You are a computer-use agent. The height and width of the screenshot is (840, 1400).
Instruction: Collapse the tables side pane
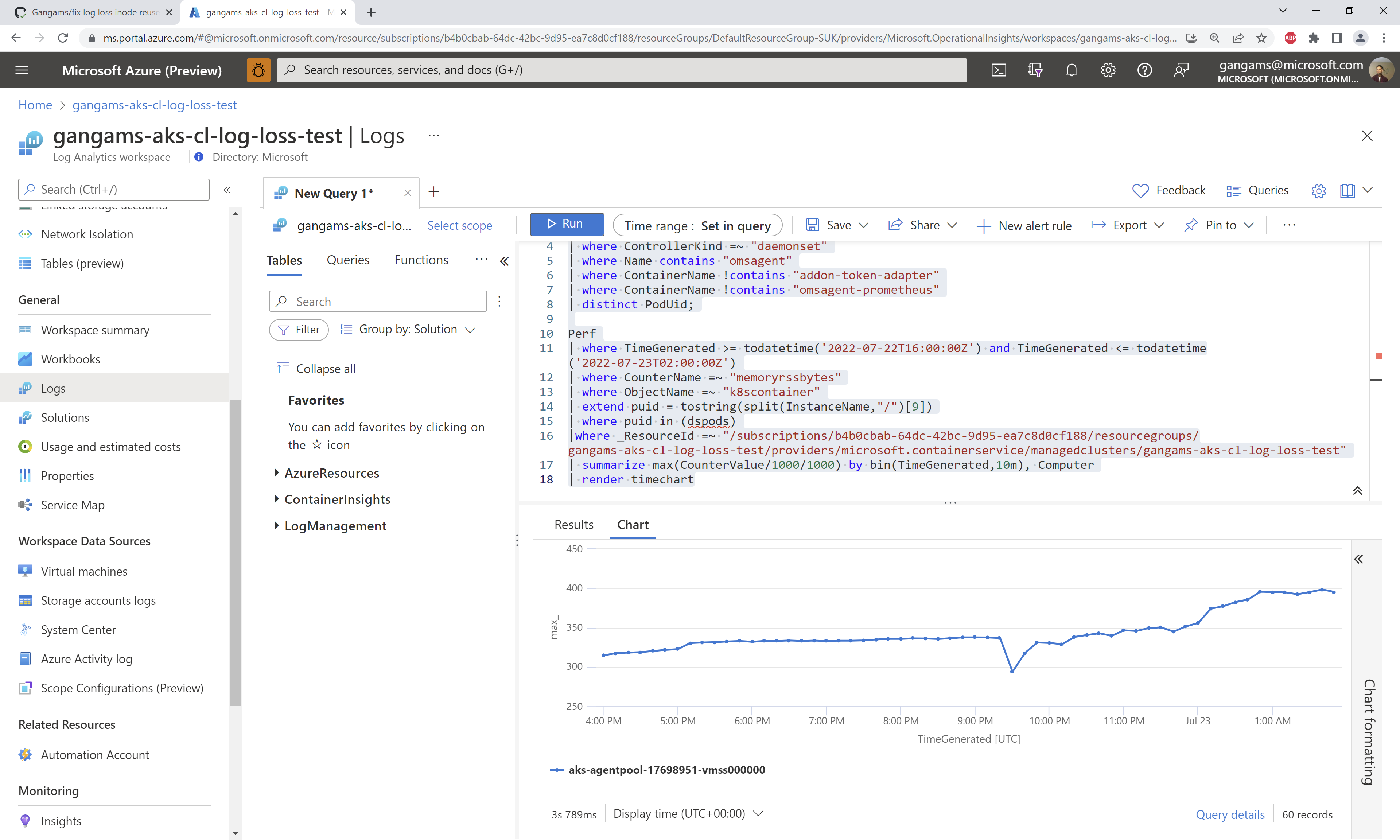coord(504,261)
